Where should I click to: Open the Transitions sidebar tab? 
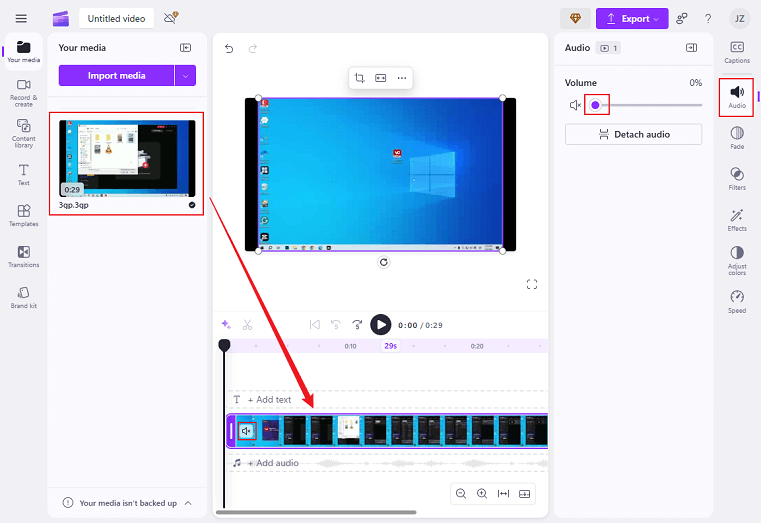(x=23, y=257)
